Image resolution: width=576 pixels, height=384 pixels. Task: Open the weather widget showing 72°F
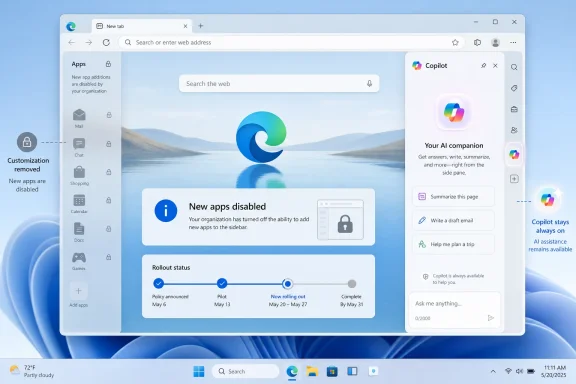point(32,371)
